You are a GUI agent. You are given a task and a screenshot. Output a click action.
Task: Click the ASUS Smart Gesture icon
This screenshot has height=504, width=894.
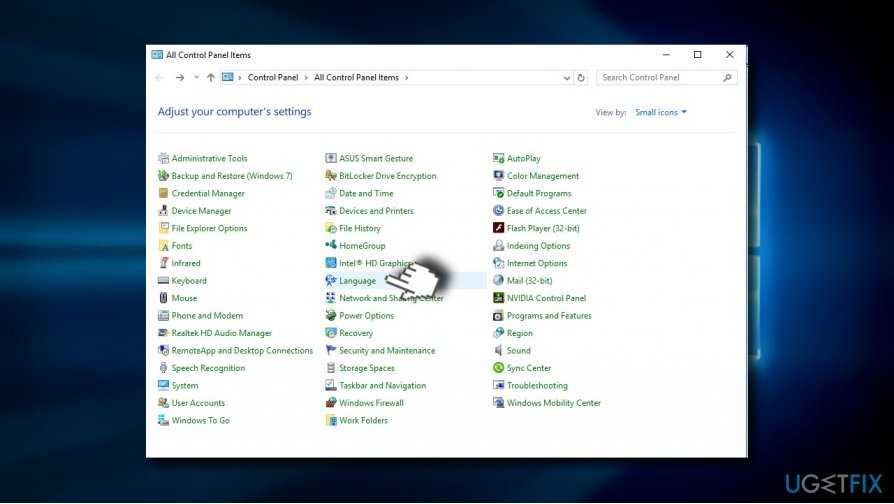tap(331, 158)
